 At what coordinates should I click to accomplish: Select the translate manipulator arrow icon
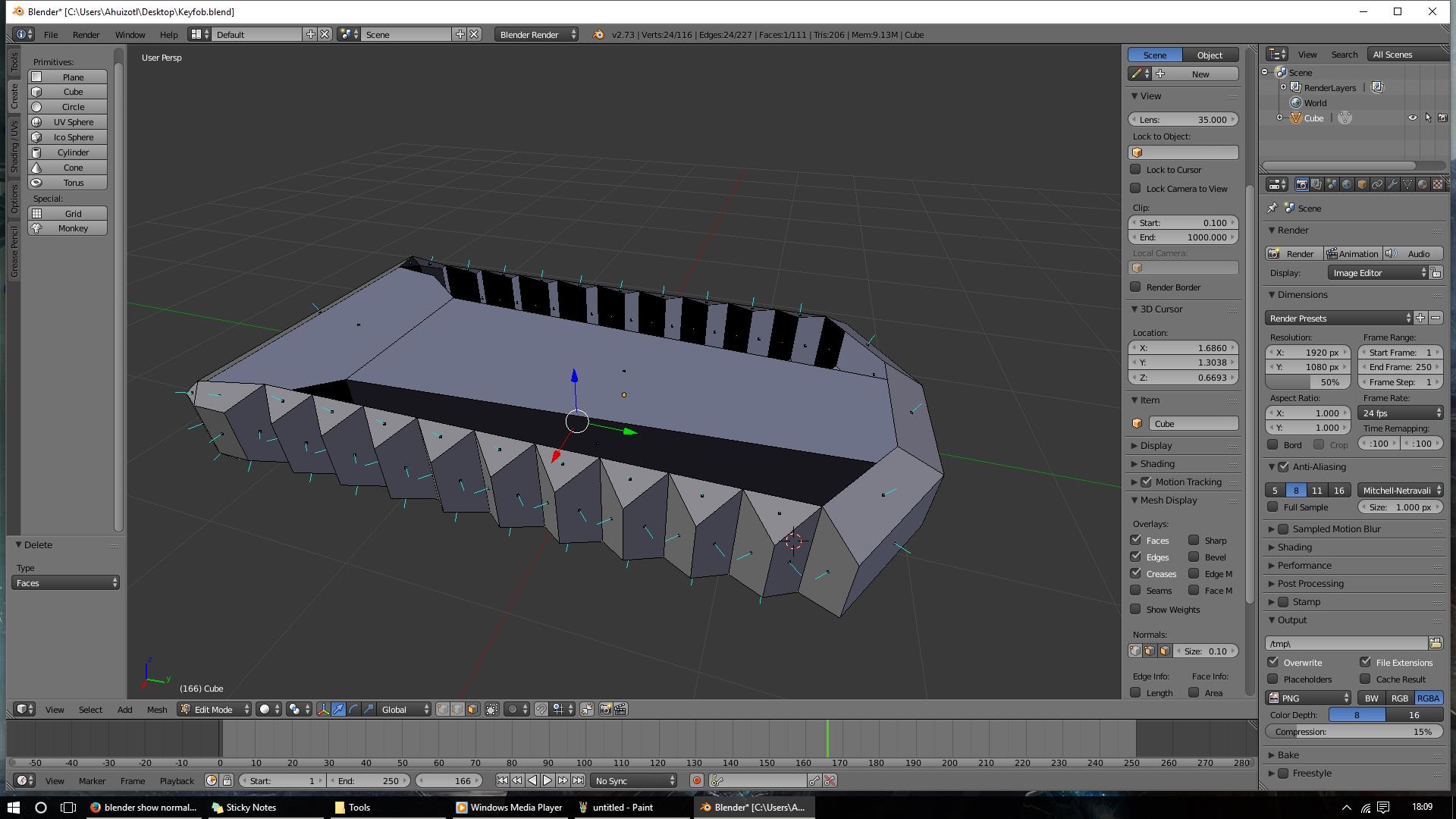pyautogui.click(x=338, y=709)
